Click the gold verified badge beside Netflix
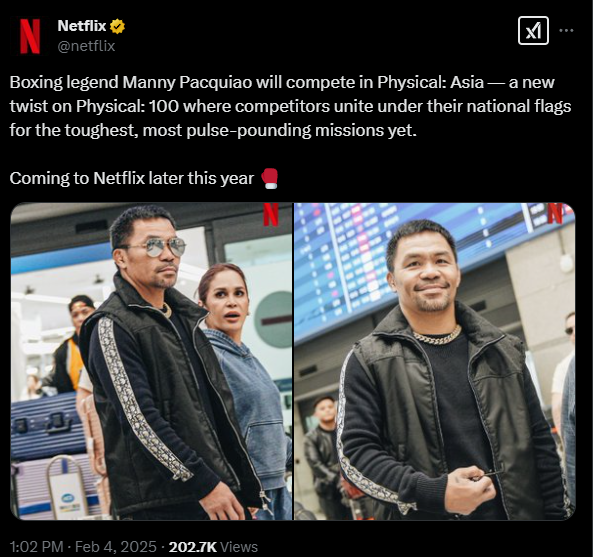 coord(117,26)
